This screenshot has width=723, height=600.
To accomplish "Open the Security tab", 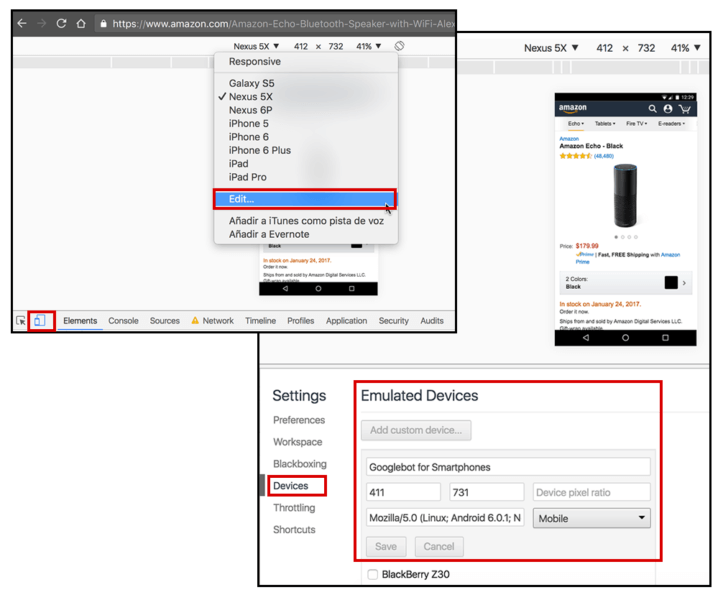I will tap(394, 321).
